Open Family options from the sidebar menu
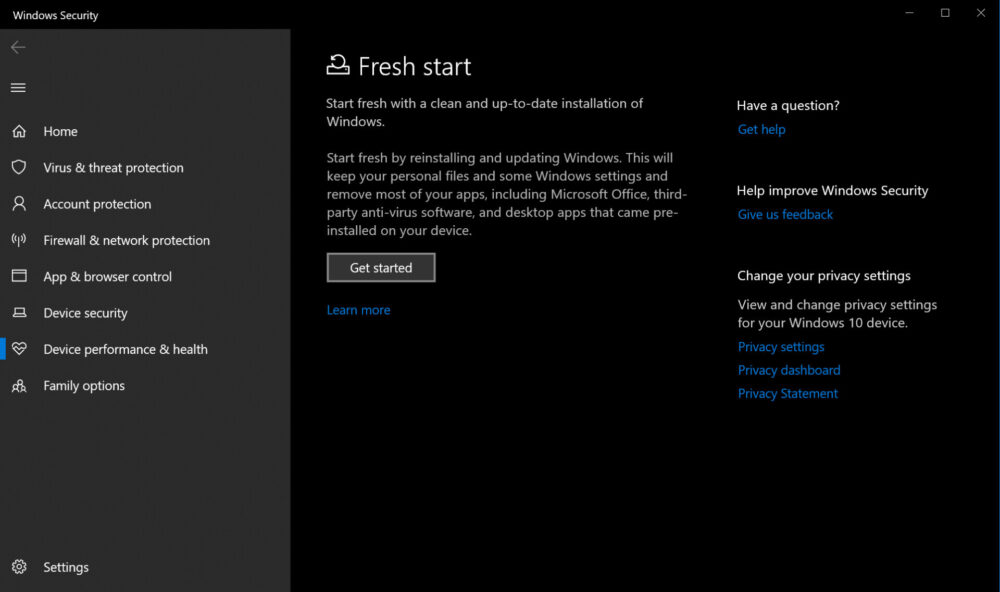 coord(84,385)
